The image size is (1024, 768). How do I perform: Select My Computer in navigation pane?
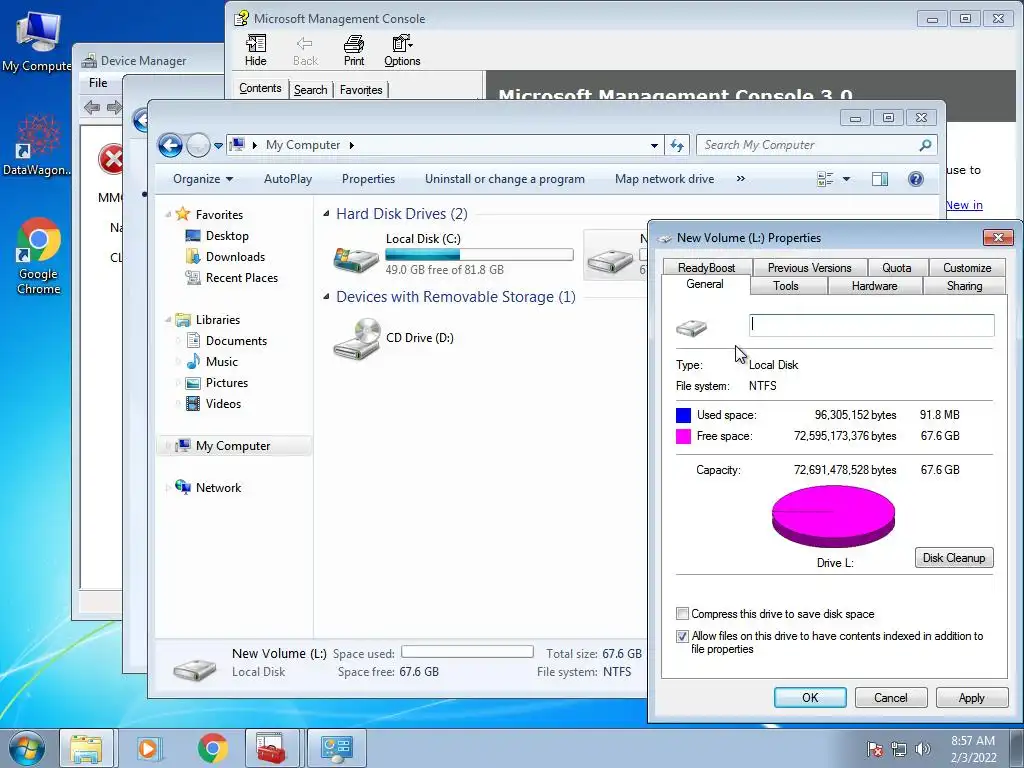[x=233, y=445]
